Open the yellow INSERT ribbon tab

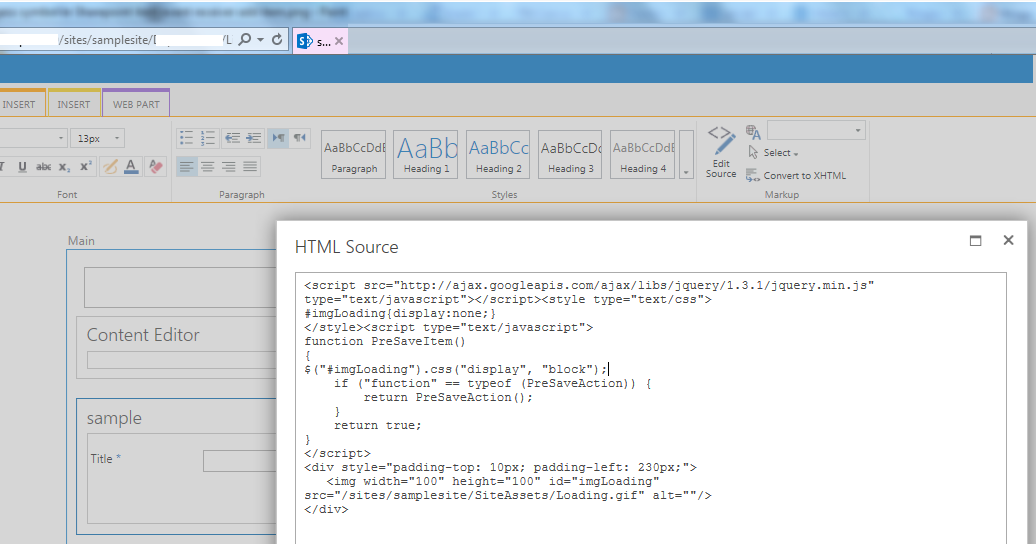click(x=73, y=104)
